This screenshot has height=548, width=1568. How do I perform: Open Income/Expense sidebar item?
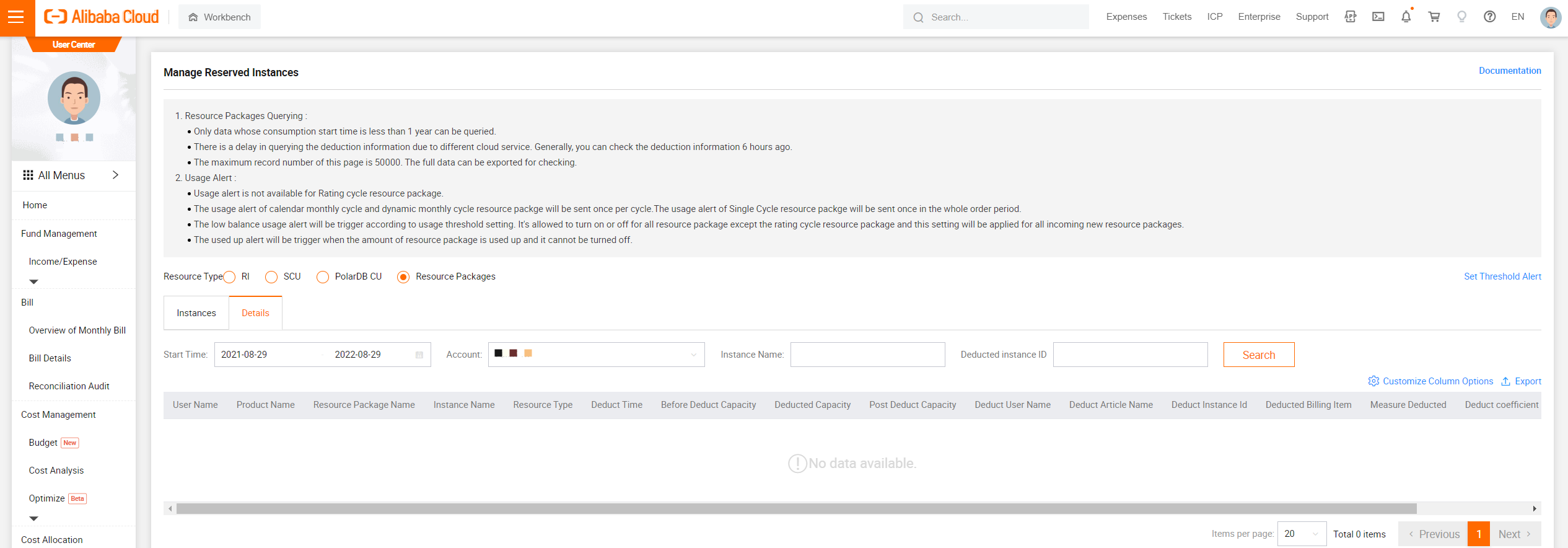[63, 262]
